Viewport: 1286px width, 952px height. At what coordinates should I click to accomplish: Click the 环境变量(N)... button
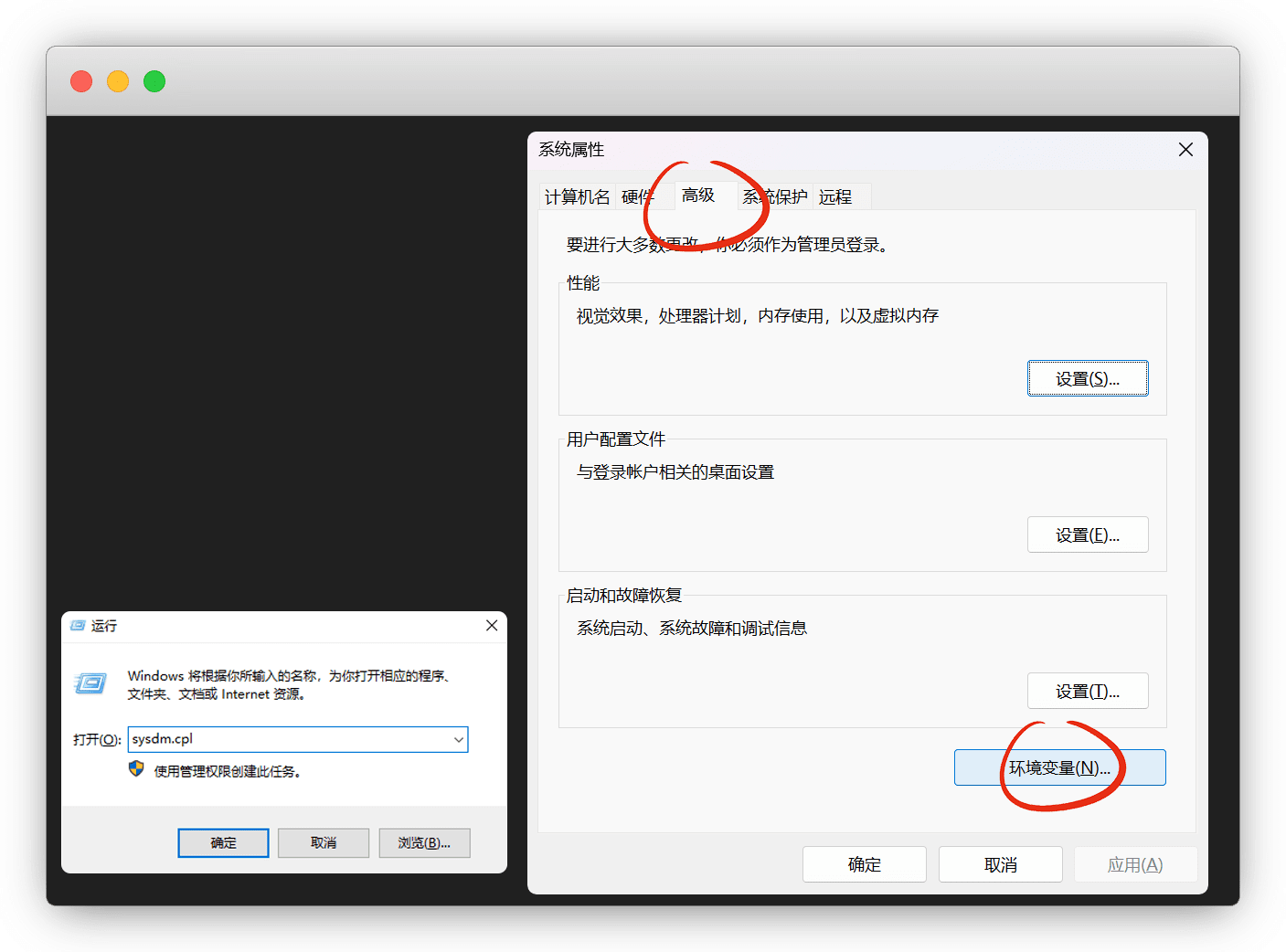pos(1059,768)
